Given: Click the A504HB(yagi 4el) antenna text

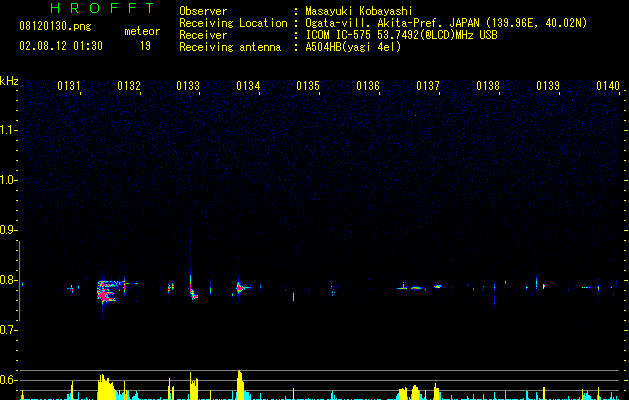Looking at the screenshot, I should (353, 47).
